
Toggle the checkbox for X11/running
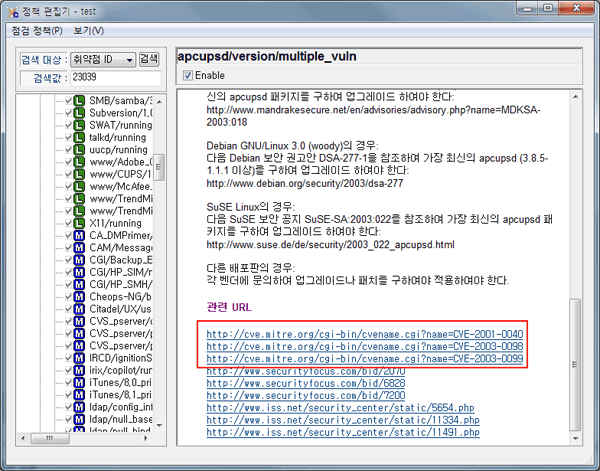tap(68, 223)
